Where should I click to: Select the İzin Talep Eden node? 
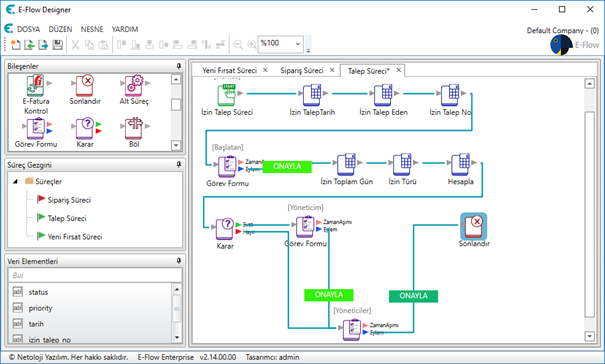pyautogui.click(x=383, y=95)
